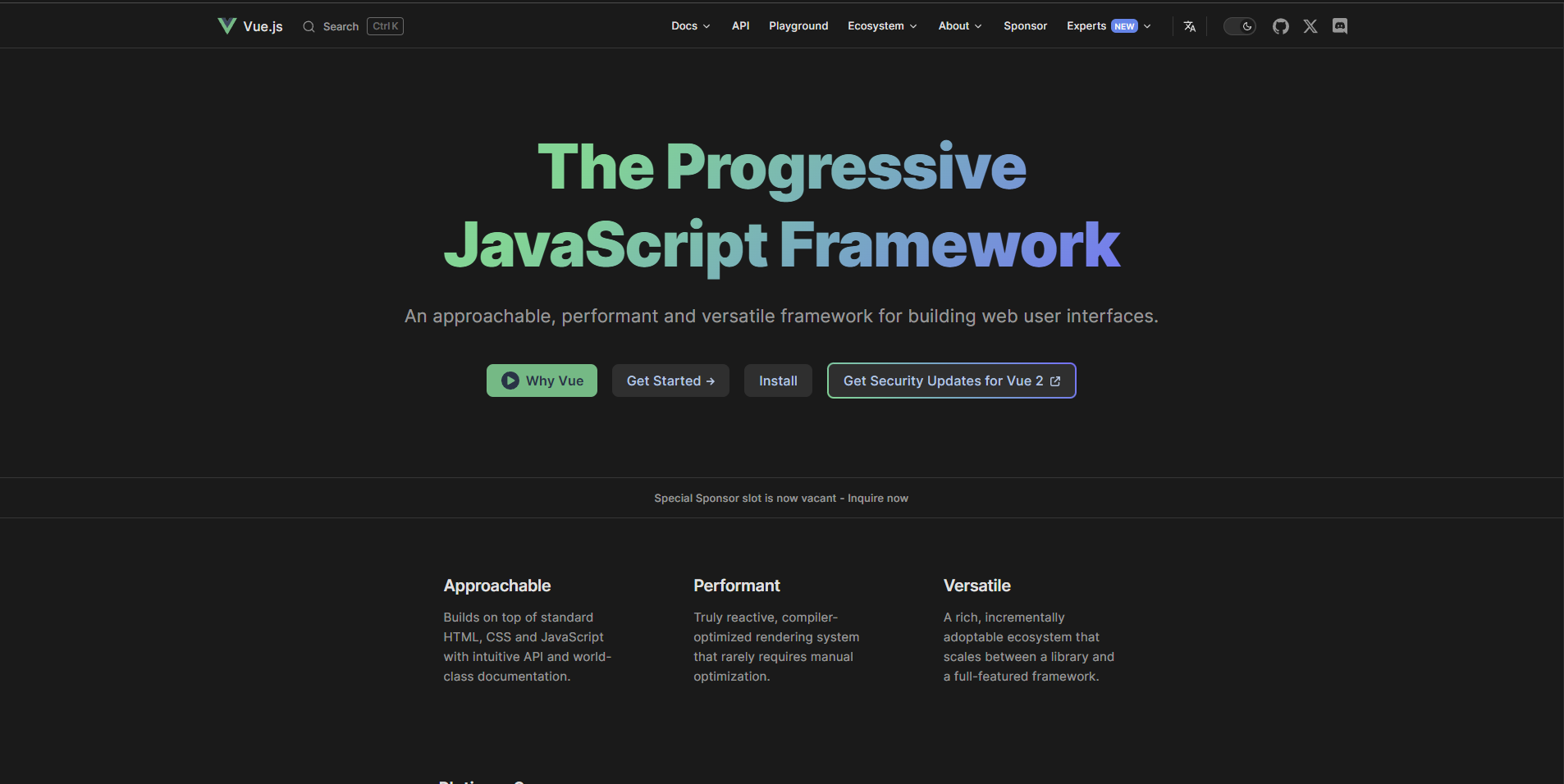Open the GitHub icon link

(1281, 26)
